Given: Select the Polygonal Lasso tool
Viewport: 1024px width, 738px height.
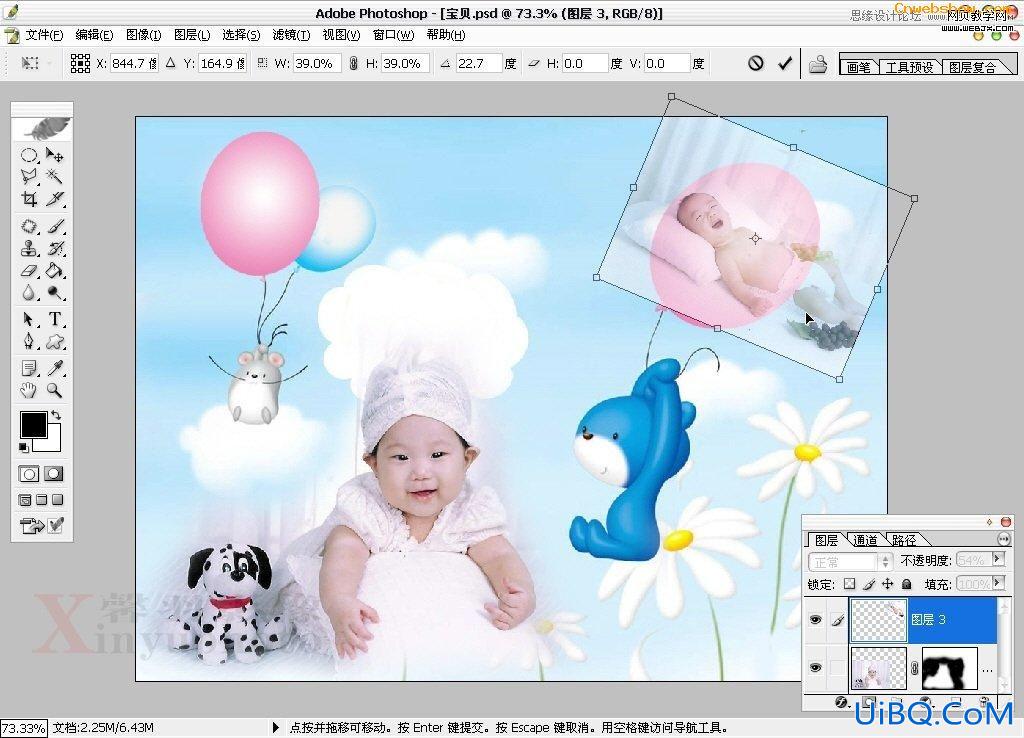Looking at the screenshot, I should point(28,176).
